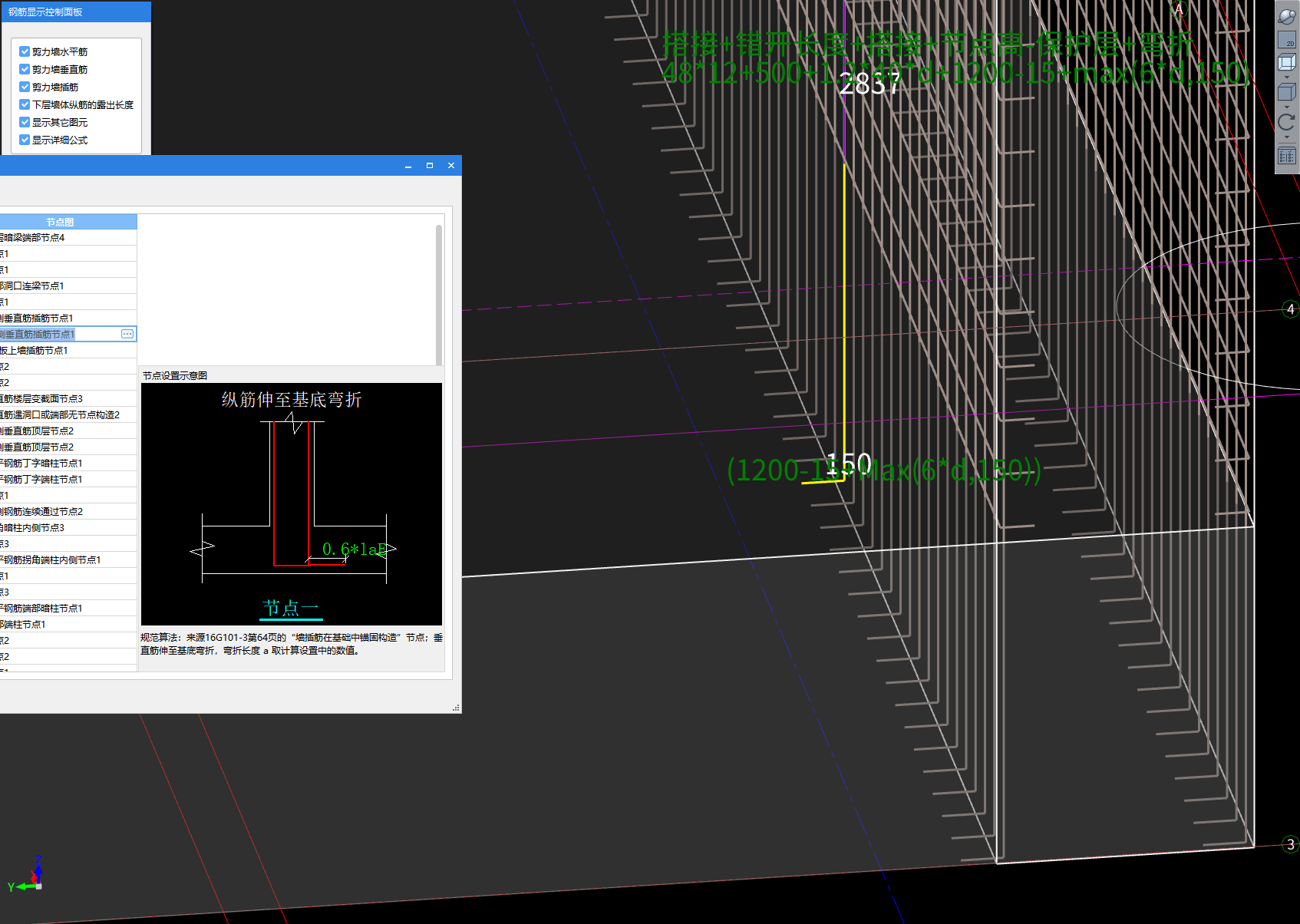Toggle 显示其它图元 checkbox

point(25,122)
